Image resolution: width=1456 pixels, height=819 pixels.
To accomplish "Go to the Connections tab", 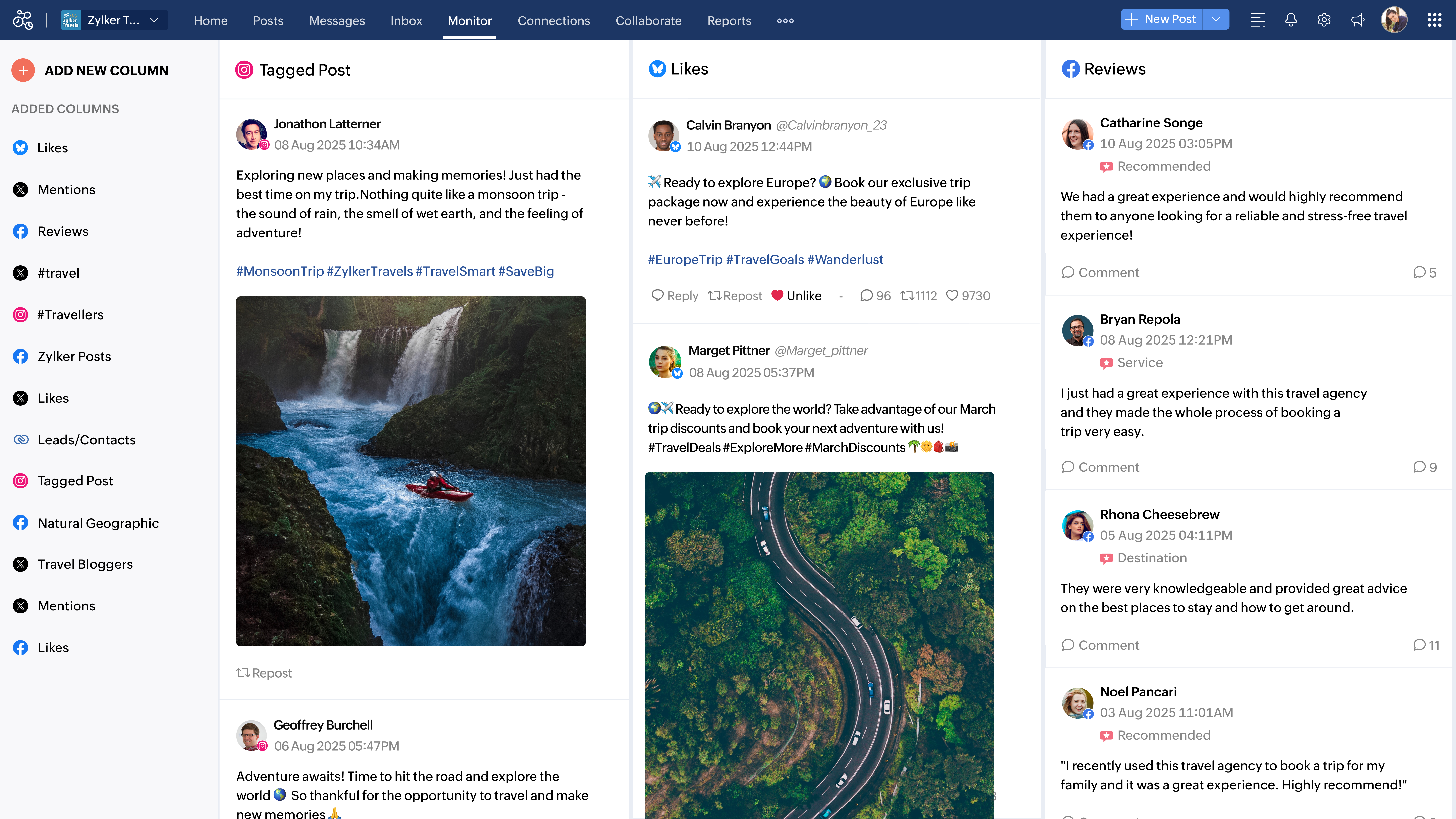I will (x=553, y=21).
